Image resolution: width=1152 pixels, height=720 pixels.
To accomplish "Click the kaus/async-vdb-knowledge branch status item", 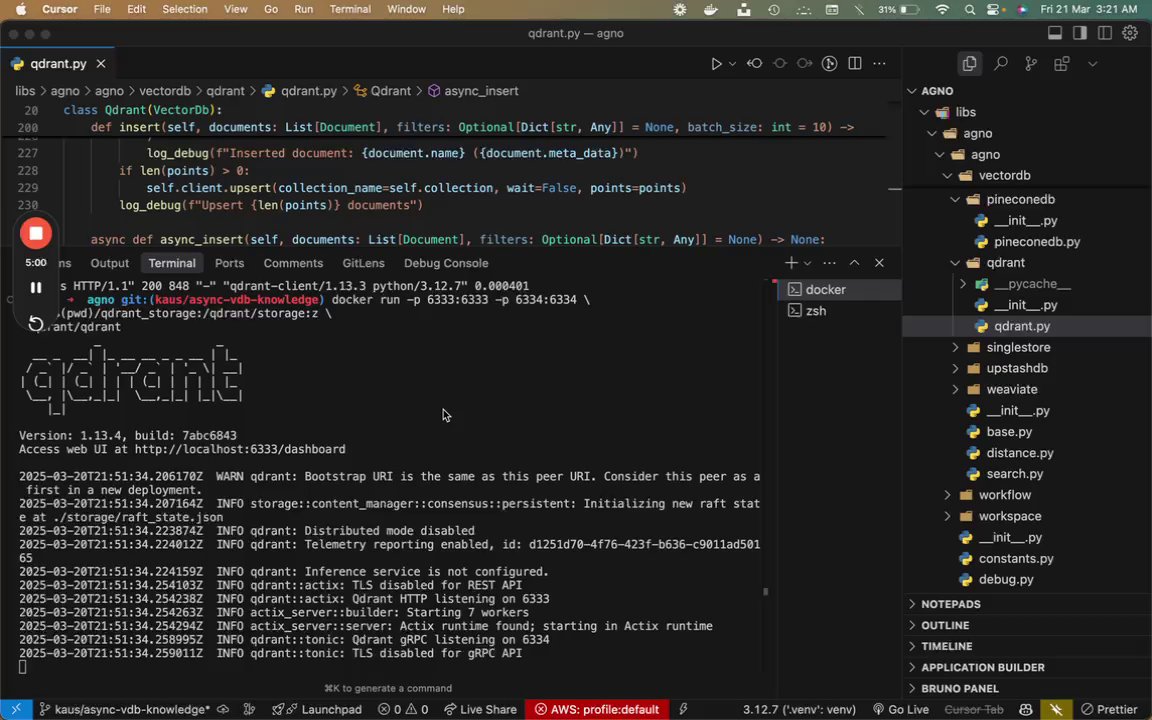I will pyautogui.click(x=124, y=710).
